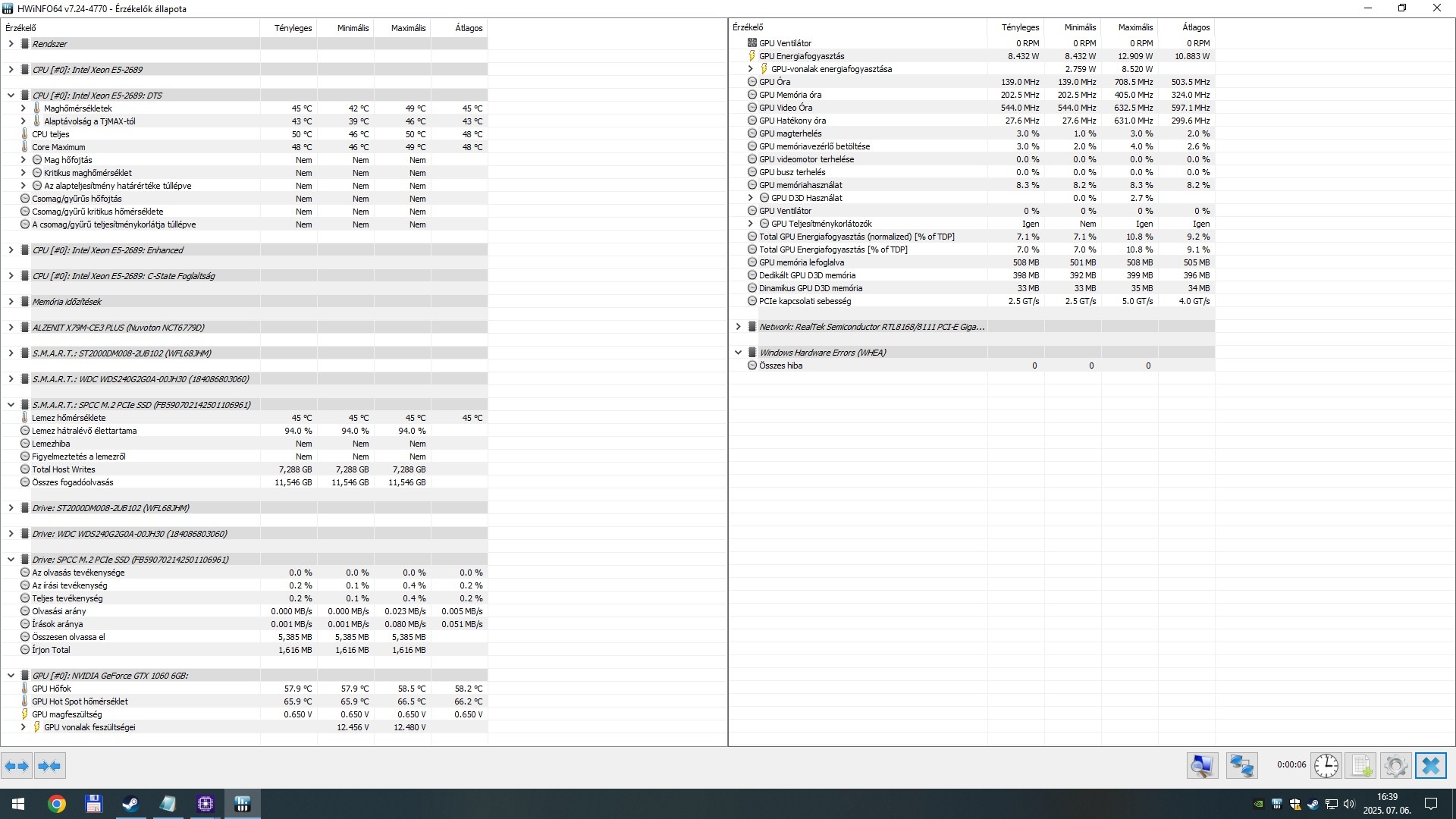Image resolution: width=1456 pixels, height=819 pixels.
Task: Click the expand columns arrows button
Action: [x=17, y=766]
